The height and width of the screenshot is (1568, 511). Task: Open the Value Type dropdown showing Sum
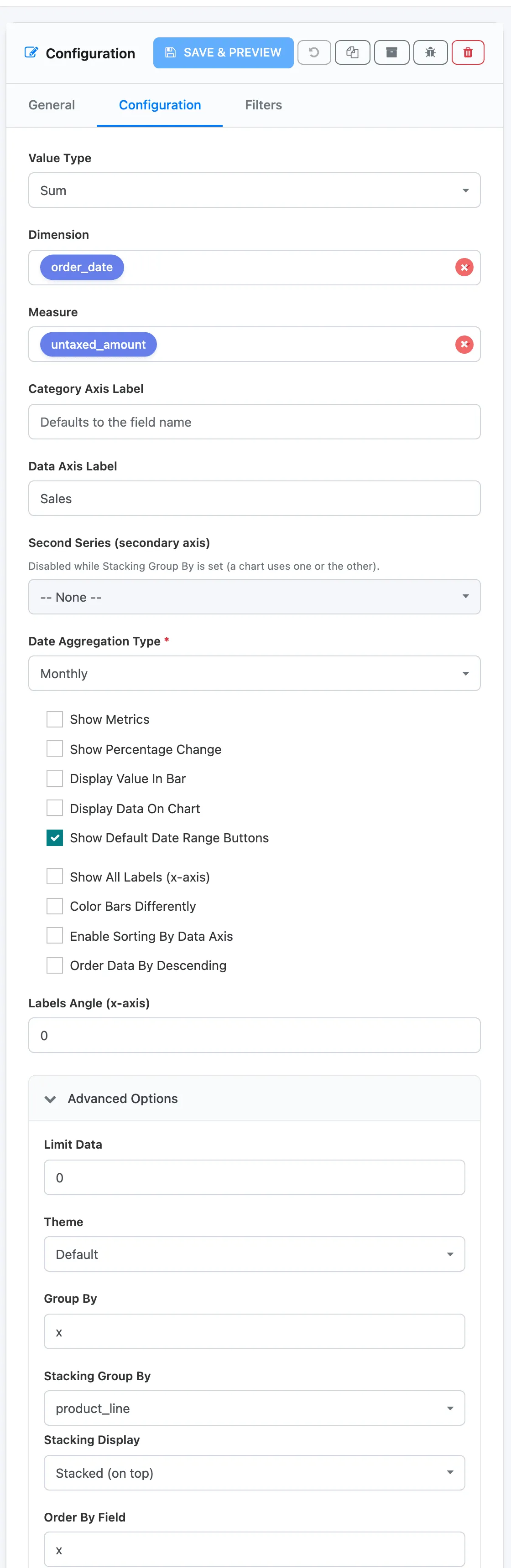click(x=255, y=191)
